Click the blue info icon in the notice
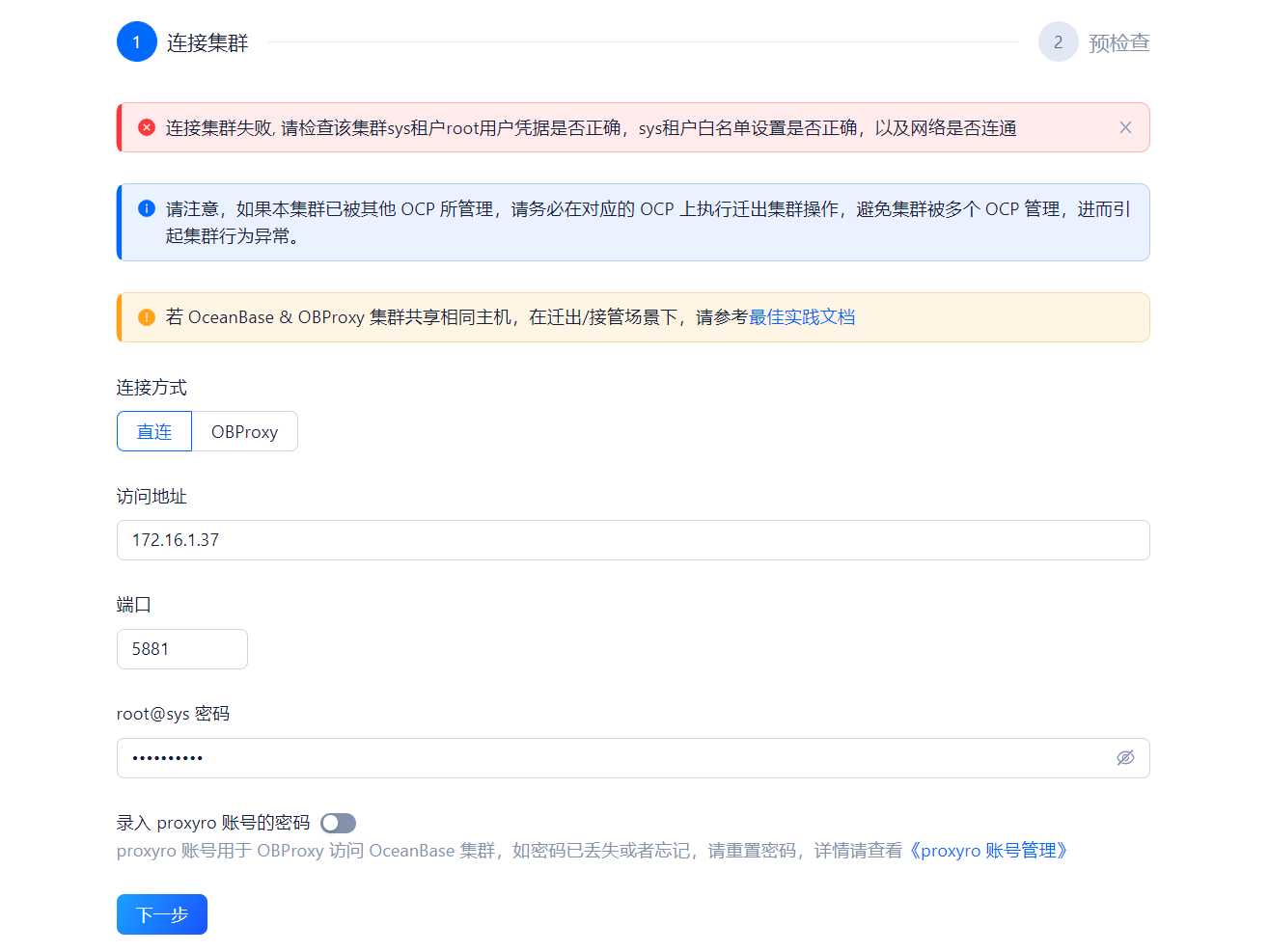The image size is (1269, 952). pyautogui.click(x=147, y=208)
